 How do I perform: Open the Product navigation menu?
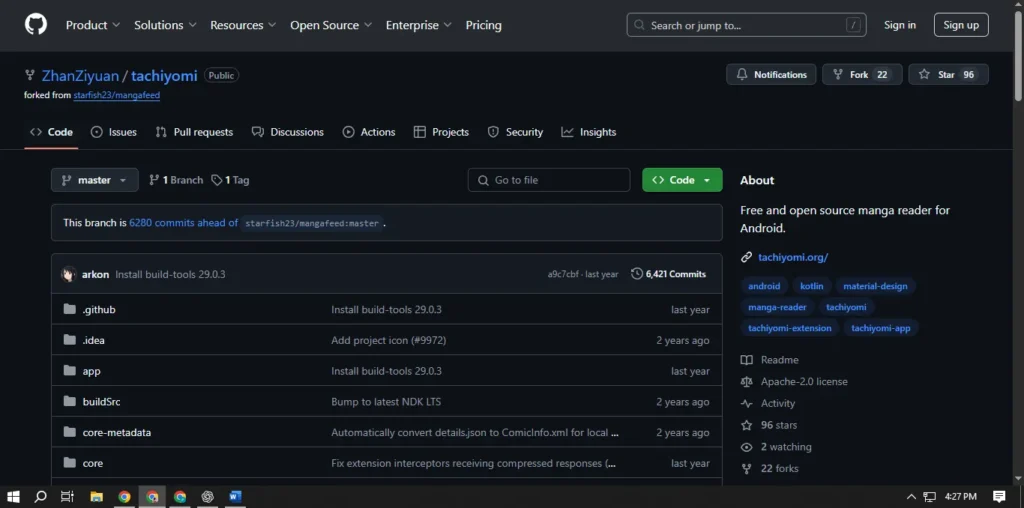(92, 25)
